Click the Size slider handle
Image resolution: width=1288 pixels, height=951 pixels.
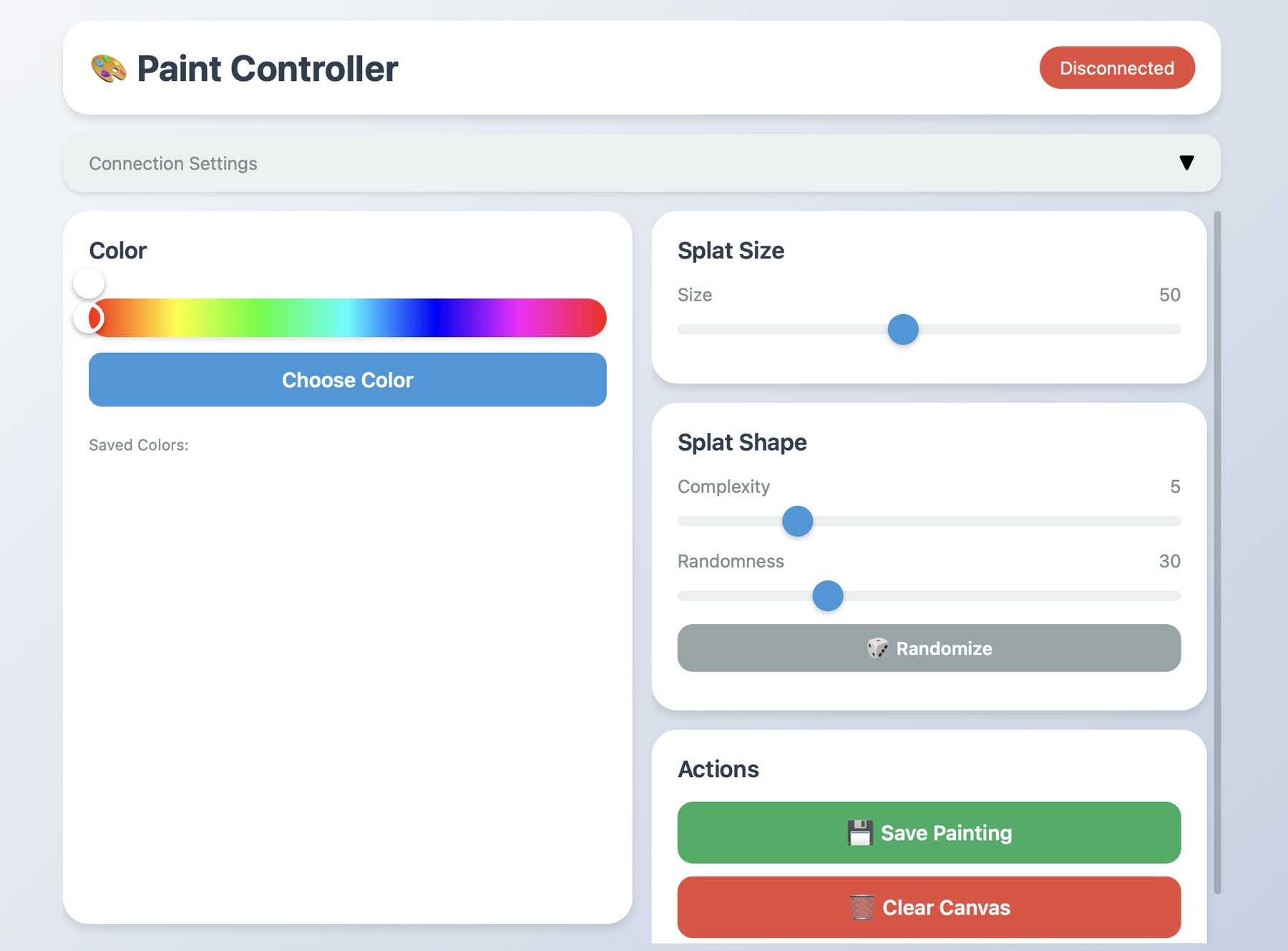pyautogui.click(x=903, y=329)
